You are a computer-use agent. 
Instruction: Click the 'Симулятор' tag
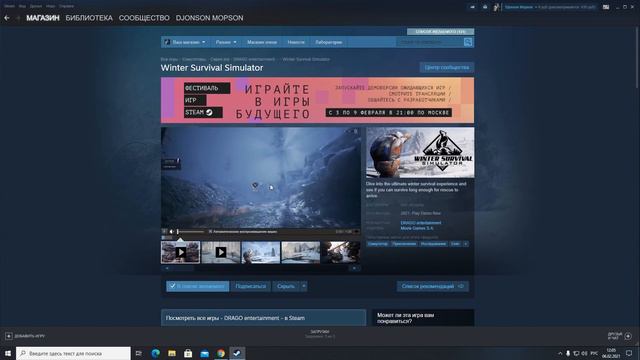click(378, 244)
